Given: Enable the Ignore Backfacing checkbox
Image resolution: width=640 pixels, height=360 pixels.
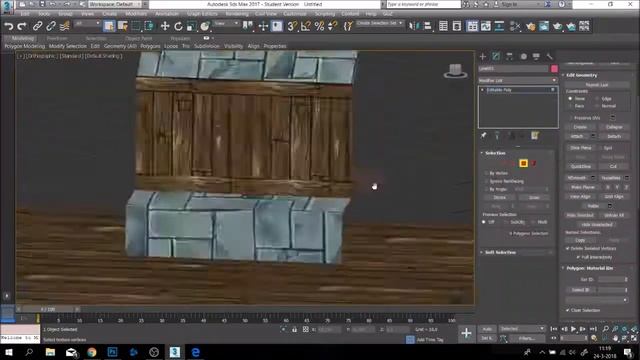Looking at the screenshot, I should coord(486,181).
